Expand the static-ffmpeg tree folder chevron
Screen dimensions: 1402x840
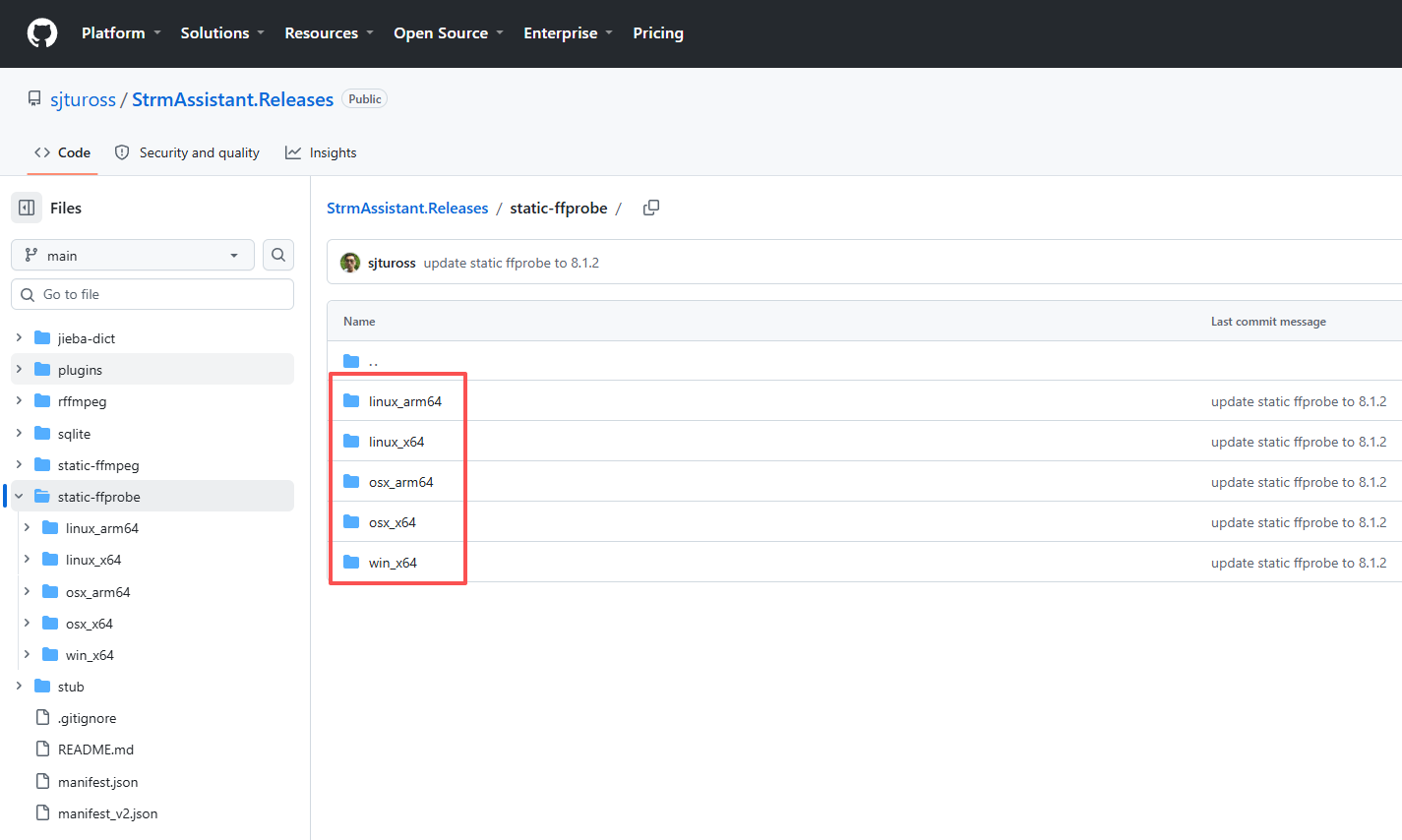pos(19,465)
